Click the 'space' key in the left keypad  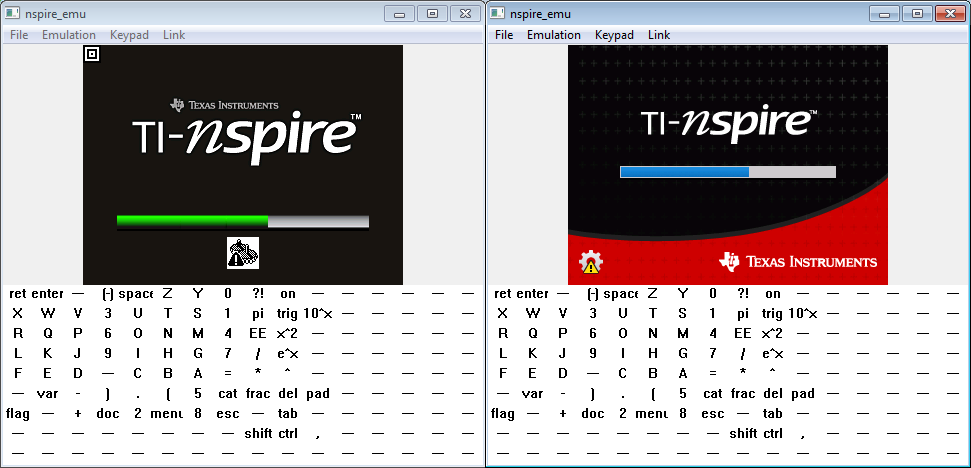(x=136, y=294)
